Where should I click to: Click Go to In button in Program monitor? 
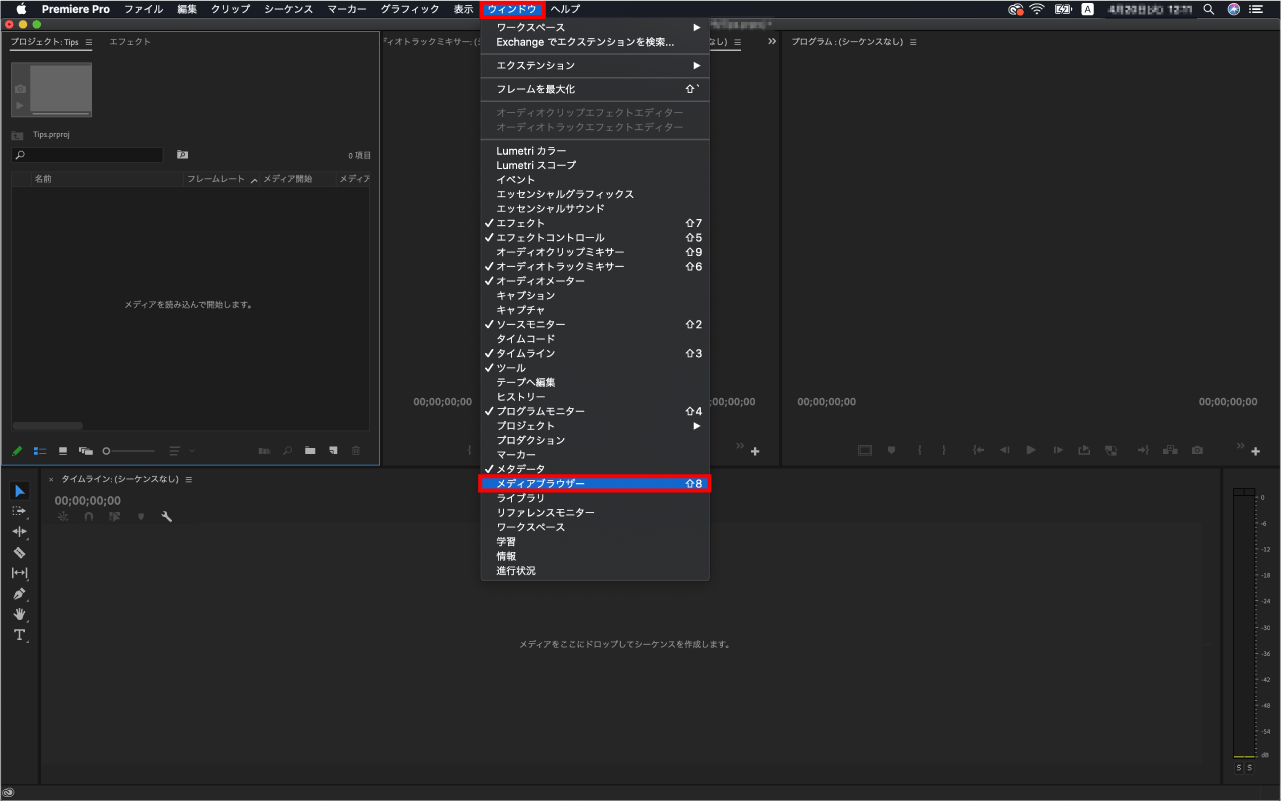pyautogui.click(x=979, y=450)
